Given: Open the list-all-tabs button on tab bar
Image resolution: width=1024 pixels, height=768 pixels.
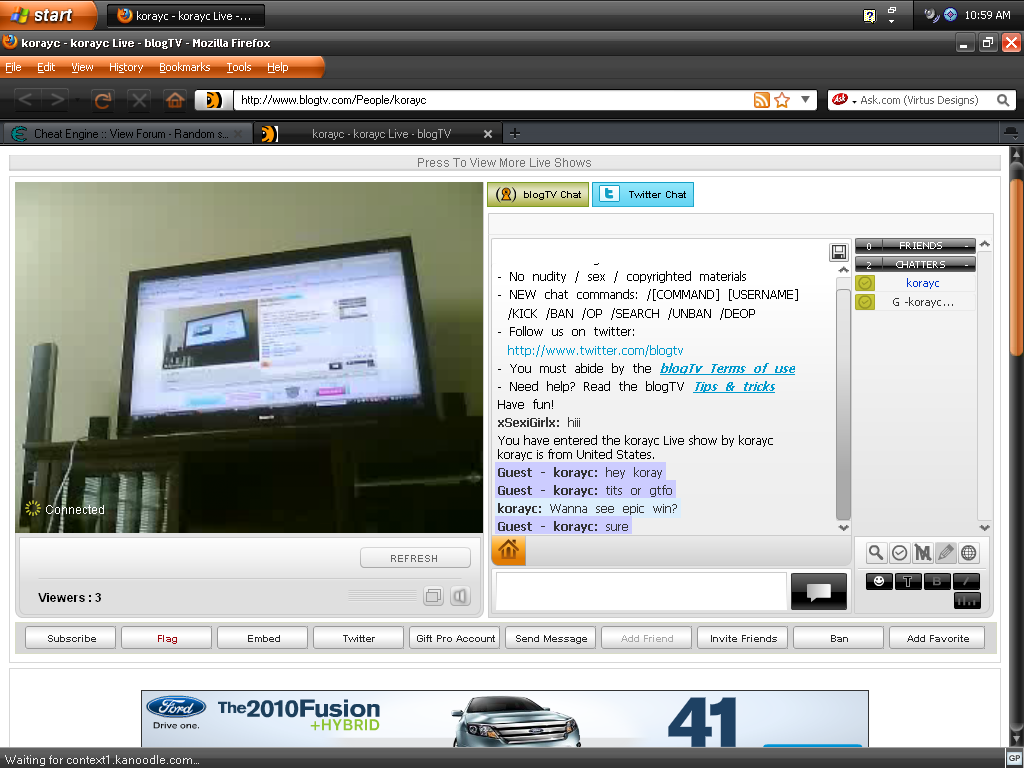Looking at the screenshot, I should [x=1010, y=133].
